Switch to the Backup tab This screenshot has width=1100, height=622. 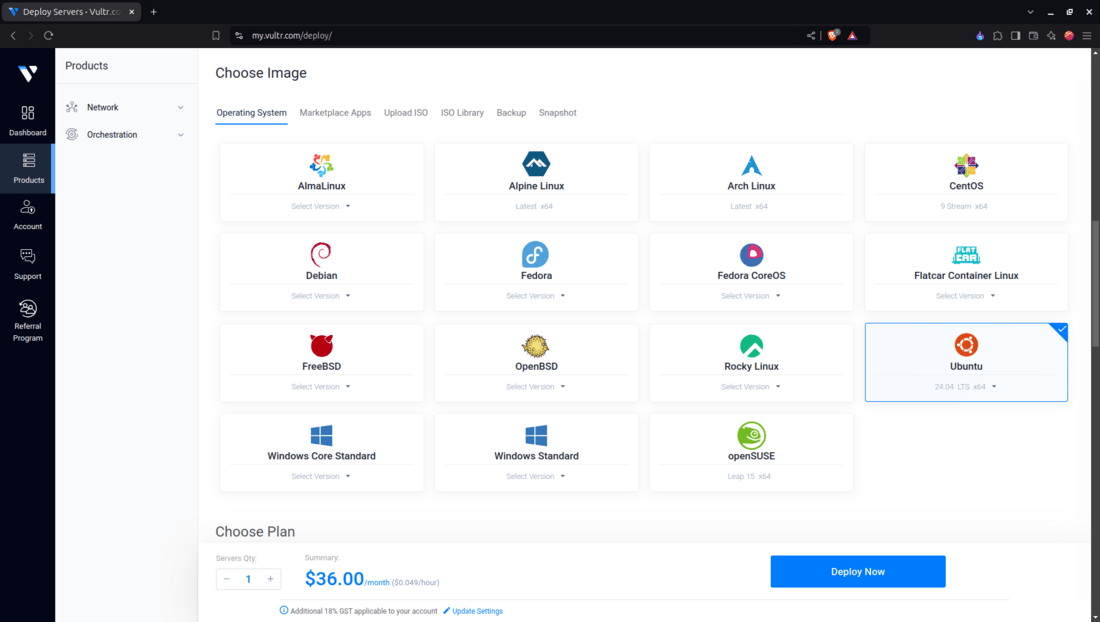[511, 113]
